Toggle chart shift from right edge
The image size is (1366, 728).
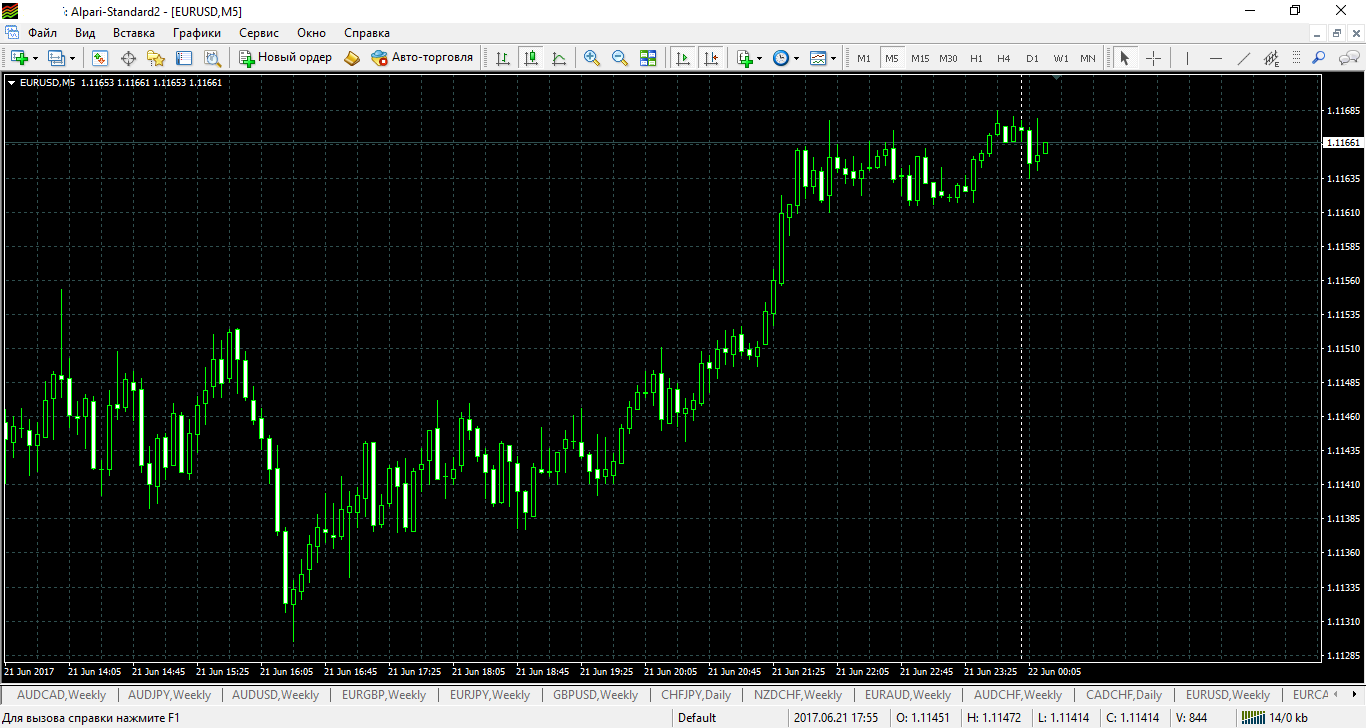(x=711, y=58)
